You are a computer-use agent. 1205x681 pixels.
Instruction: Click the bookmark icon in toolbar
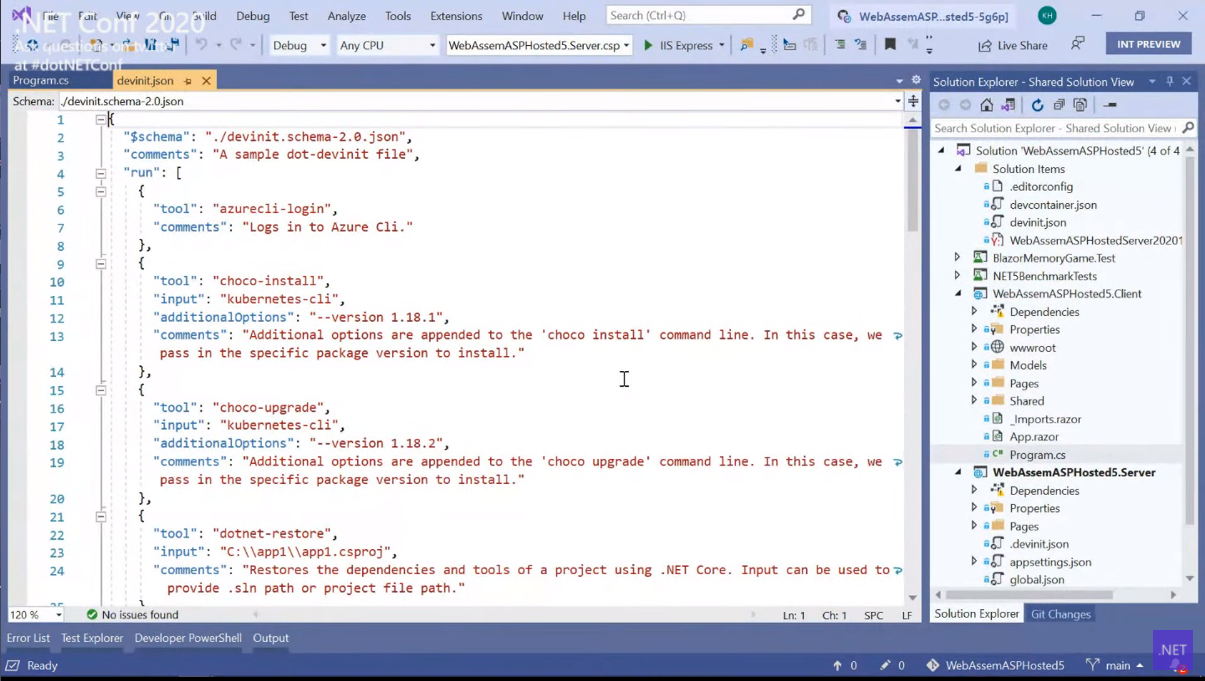[x=890, y=45]
